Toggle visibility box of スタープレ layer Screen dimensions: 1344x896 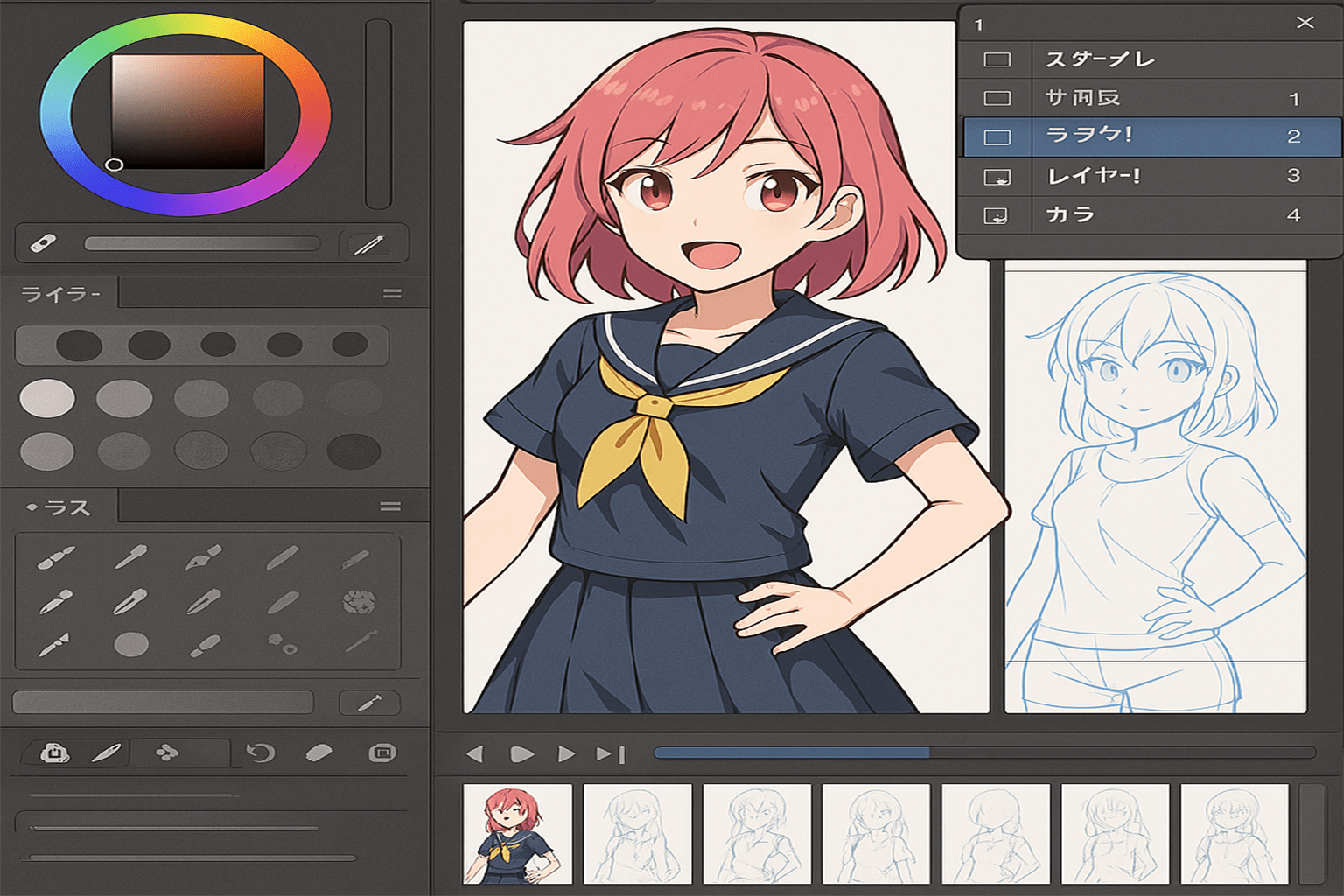point(997,59)
